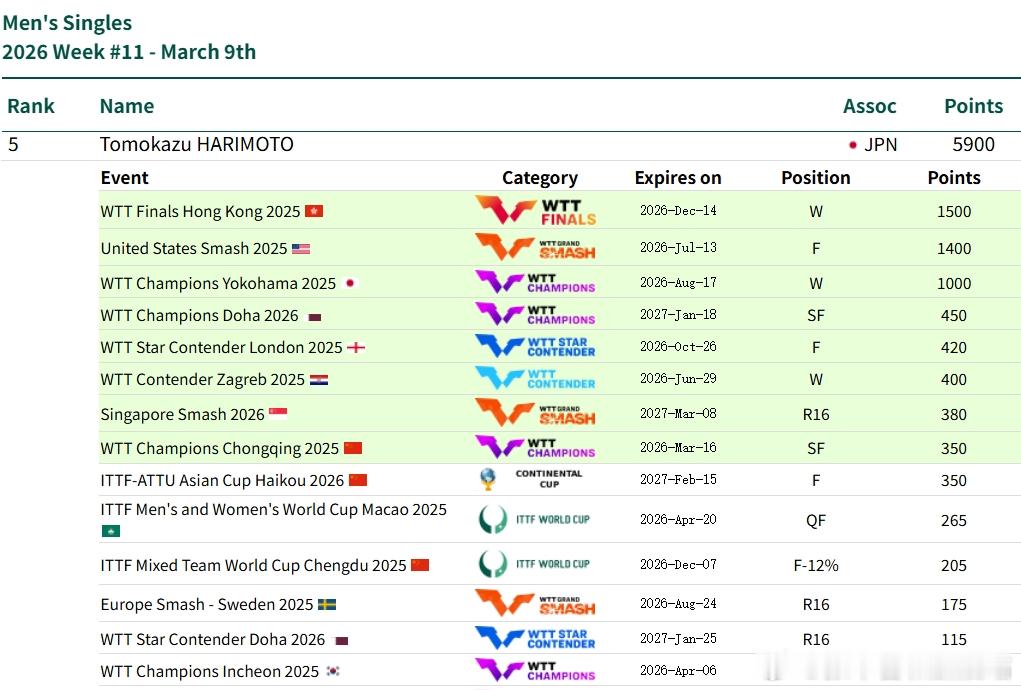Click the Expires on column header
The height and width of the screenshot is (690, 1021).
pos(677,178)
